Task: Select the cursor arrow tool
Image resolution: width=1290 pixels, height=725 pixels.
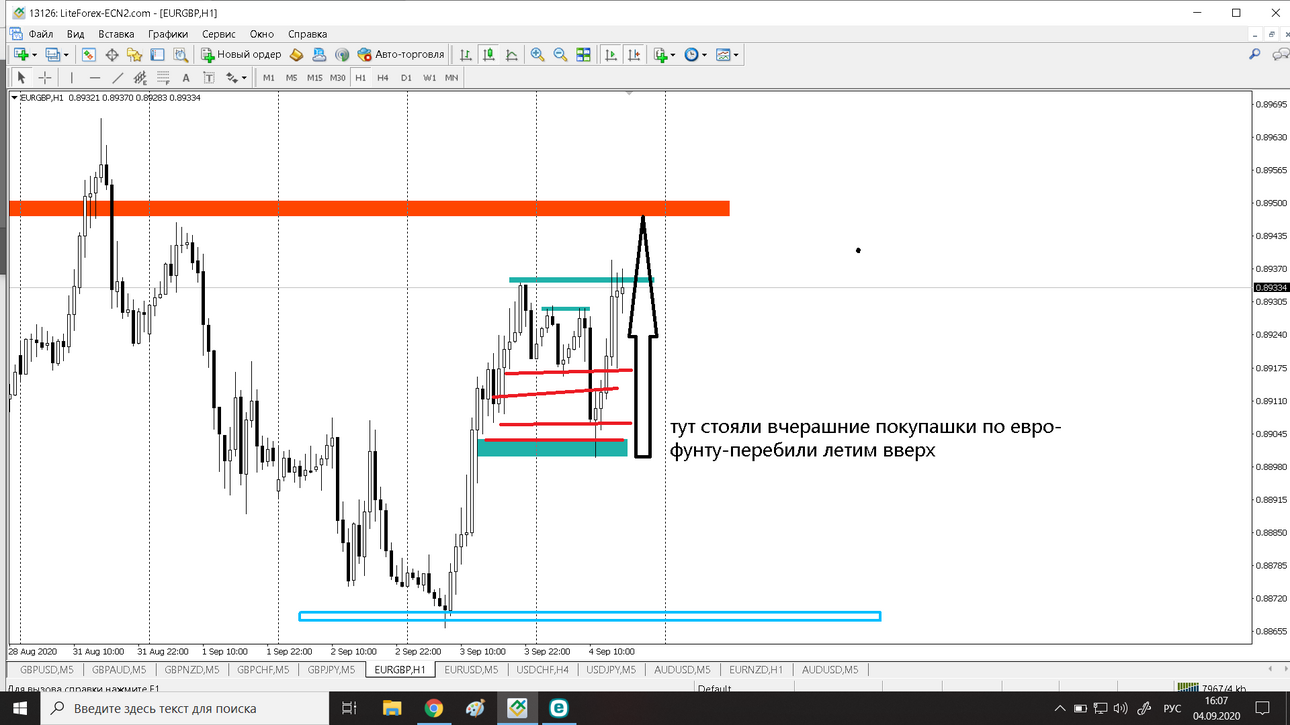Action: [x=21, y=77]
